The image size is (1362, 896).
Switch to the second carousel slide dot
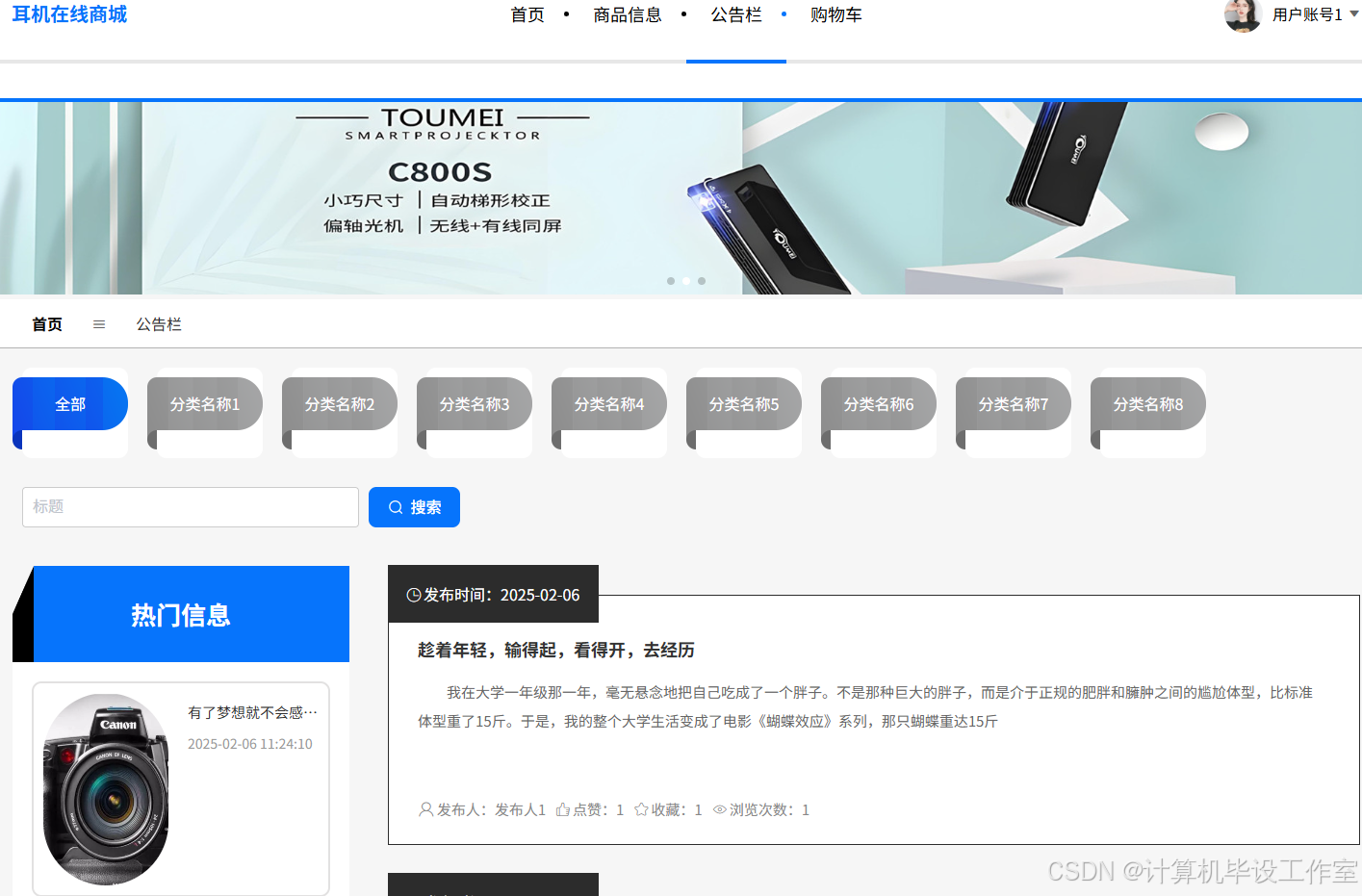click(x=686, y=281)
